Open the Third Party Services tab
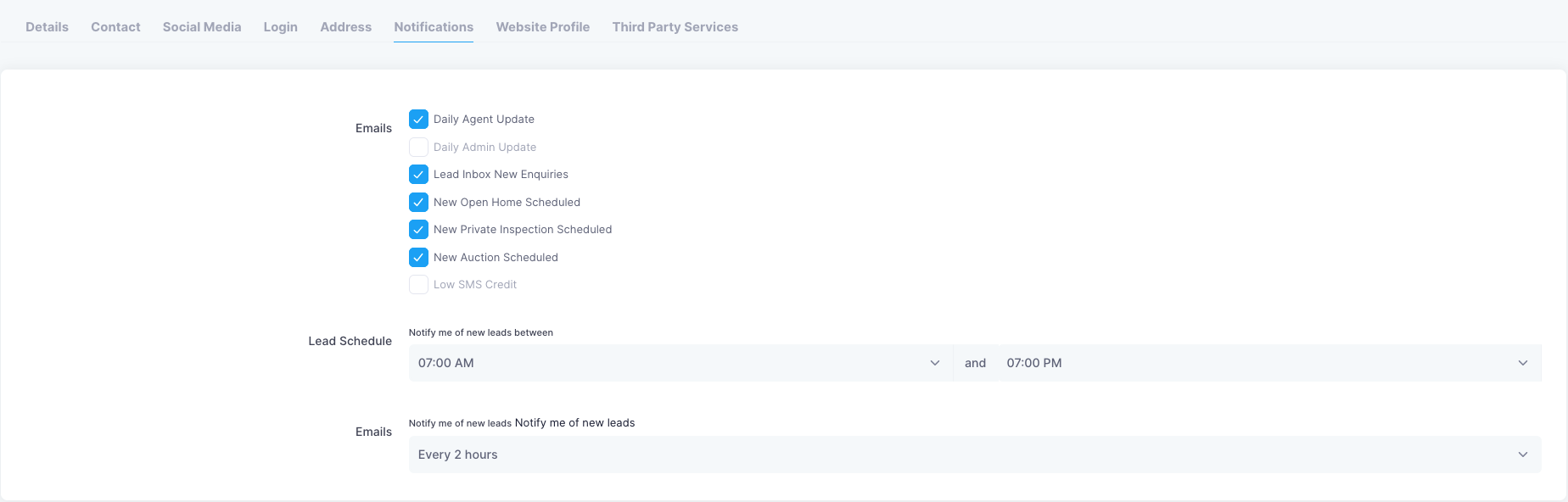 (675, 27)
